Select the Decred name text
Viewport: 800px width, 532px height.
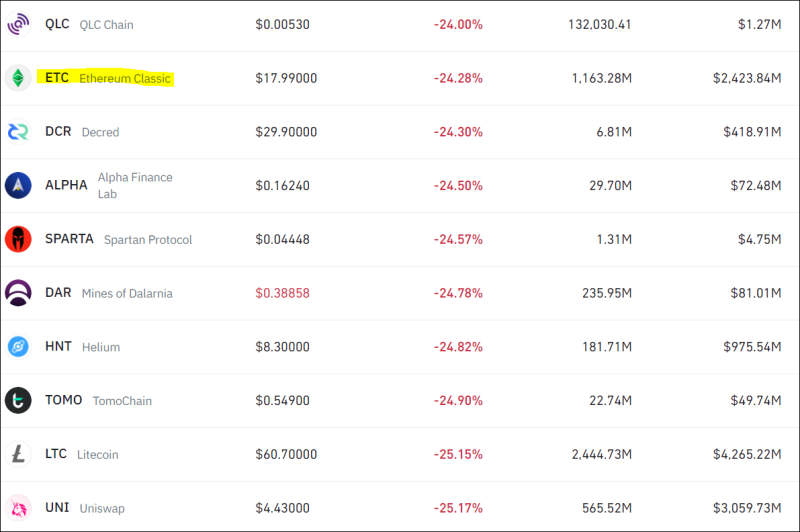click(x=101, y=132)
